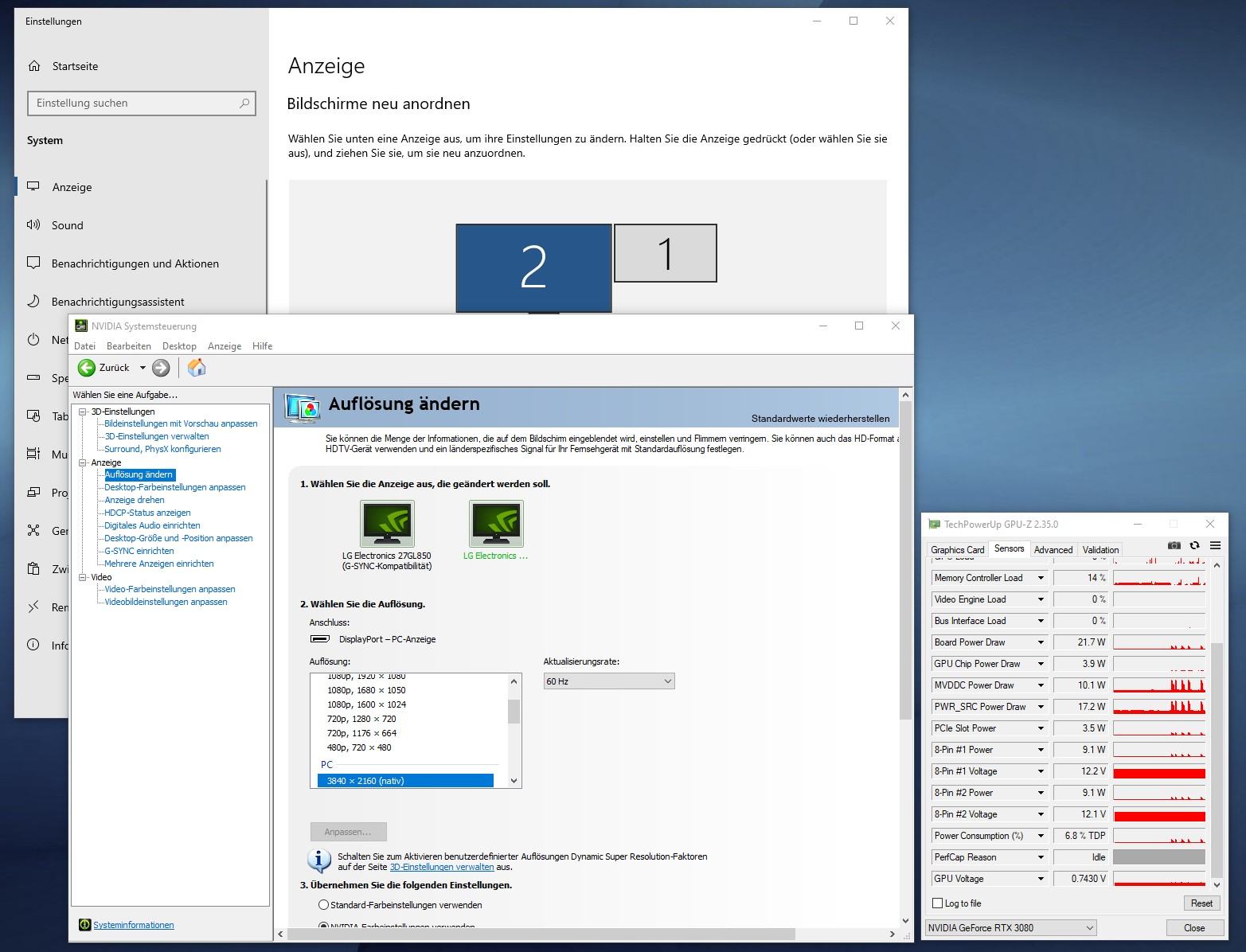Viewport: 1246px width, 952px height.
Task: Select display 1 in Bildschirme neu anordnen
Action: (666, 253)
